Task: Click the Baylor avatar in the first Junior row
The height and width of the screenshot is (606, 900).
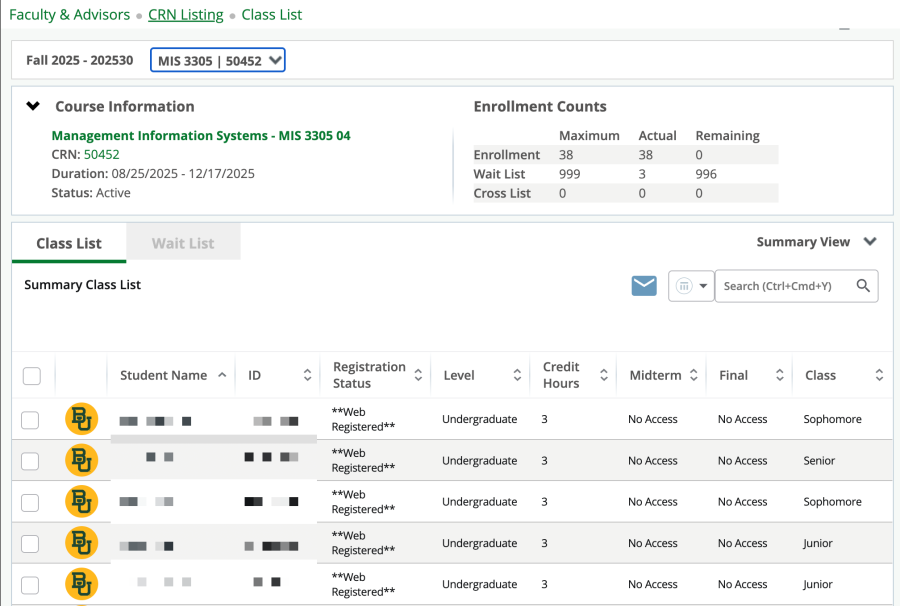Action: [82, 543]
